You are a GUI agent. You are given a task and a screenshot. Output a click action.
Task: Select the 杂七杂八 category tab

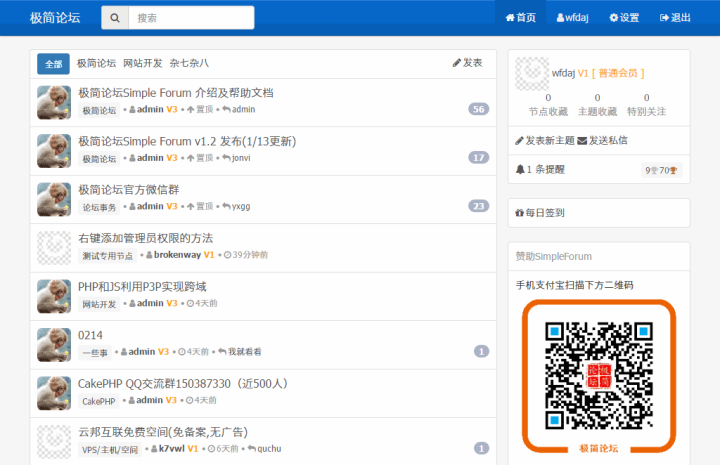(189, 63)
